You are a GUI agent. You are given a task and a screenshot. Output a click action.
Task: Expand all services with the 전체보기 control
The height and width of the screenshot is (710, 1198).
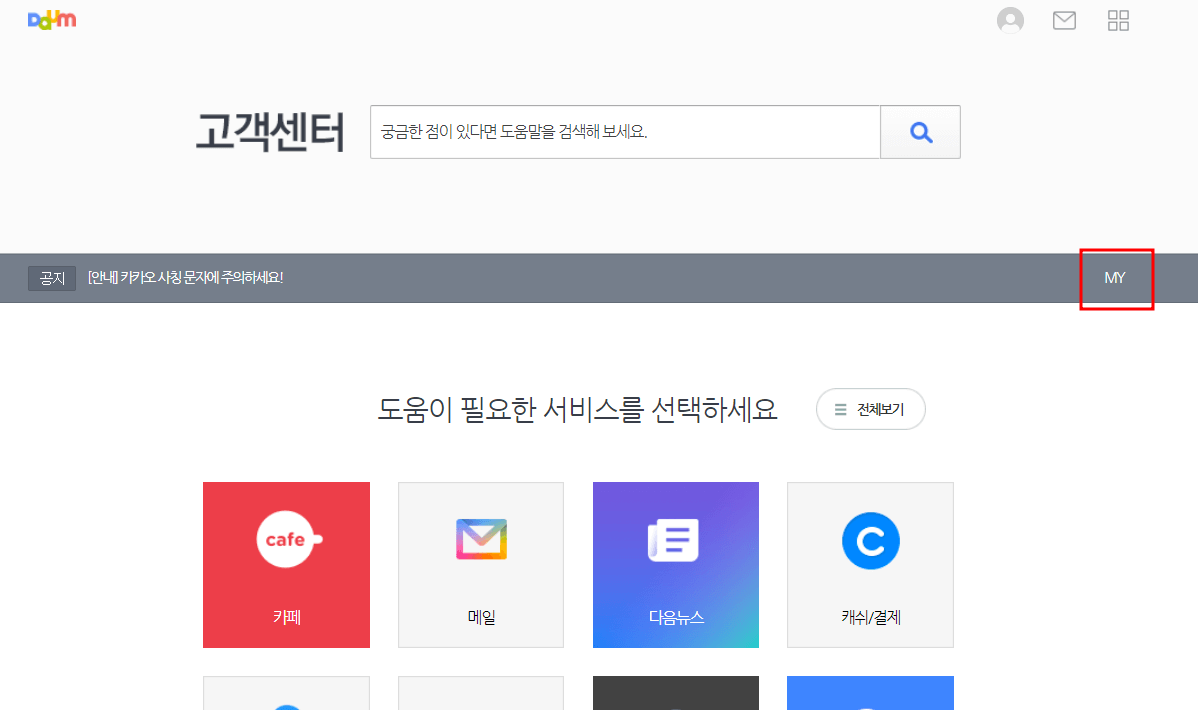(870, 408)
